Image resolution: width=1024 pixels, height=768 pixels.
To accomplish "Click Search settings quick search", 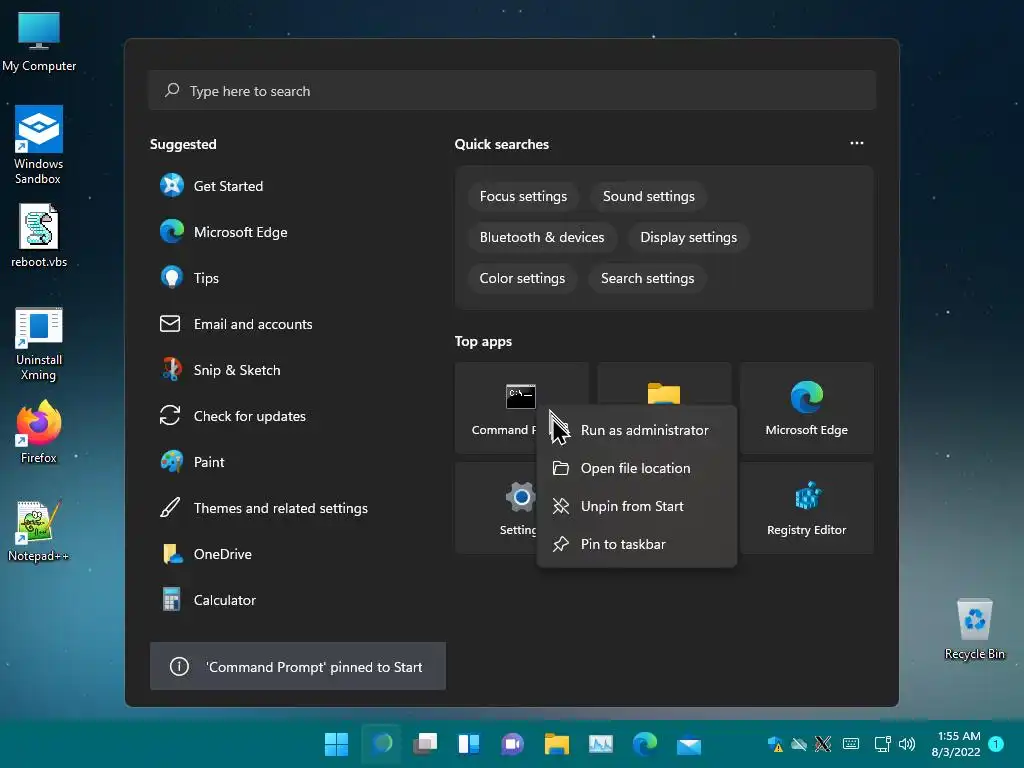I will pyautogui.click(x=647, y=278).
